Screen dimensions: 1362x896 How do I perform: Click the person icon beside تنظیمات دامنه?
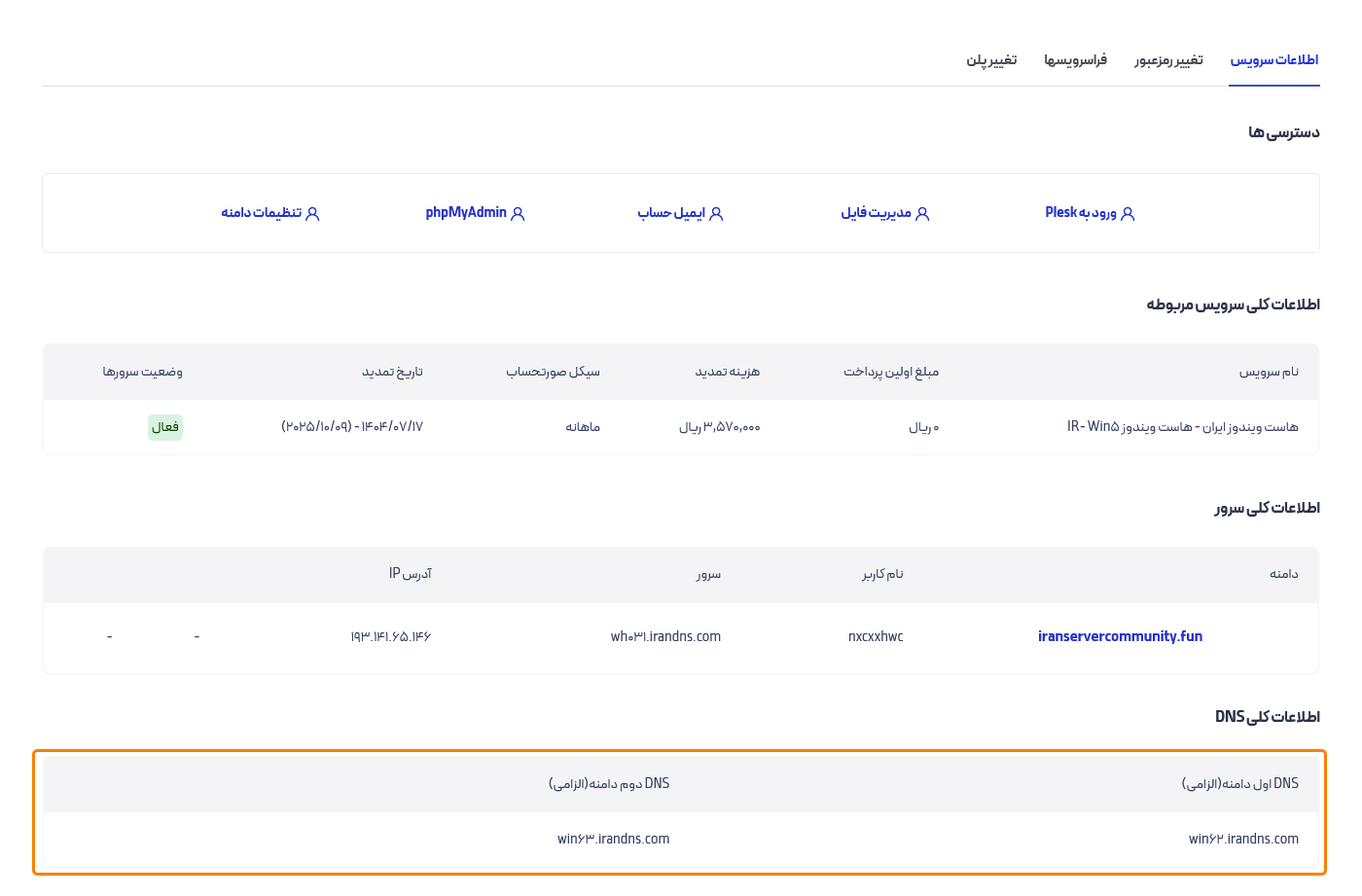314,212
